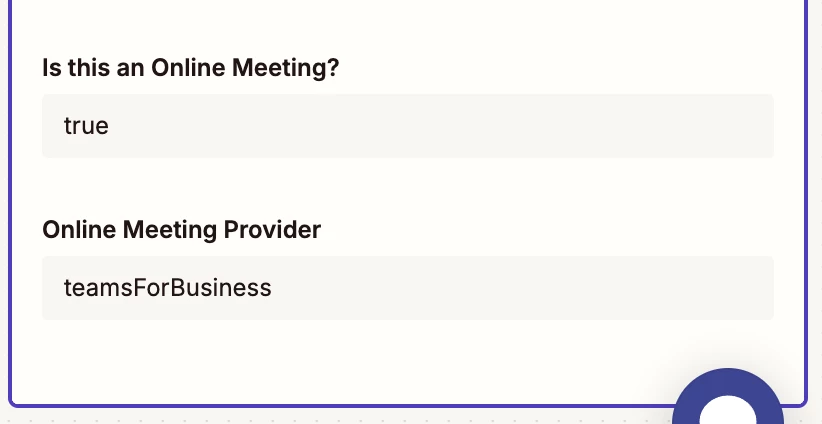Click blank panel area above first label

tap(408, 26)
